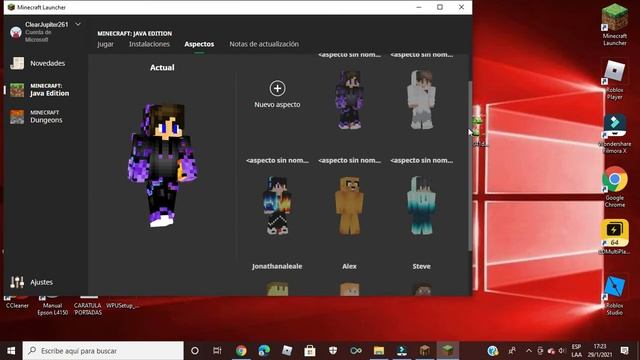Click the Jonathanaleale skin label

(x=277, y=266)
